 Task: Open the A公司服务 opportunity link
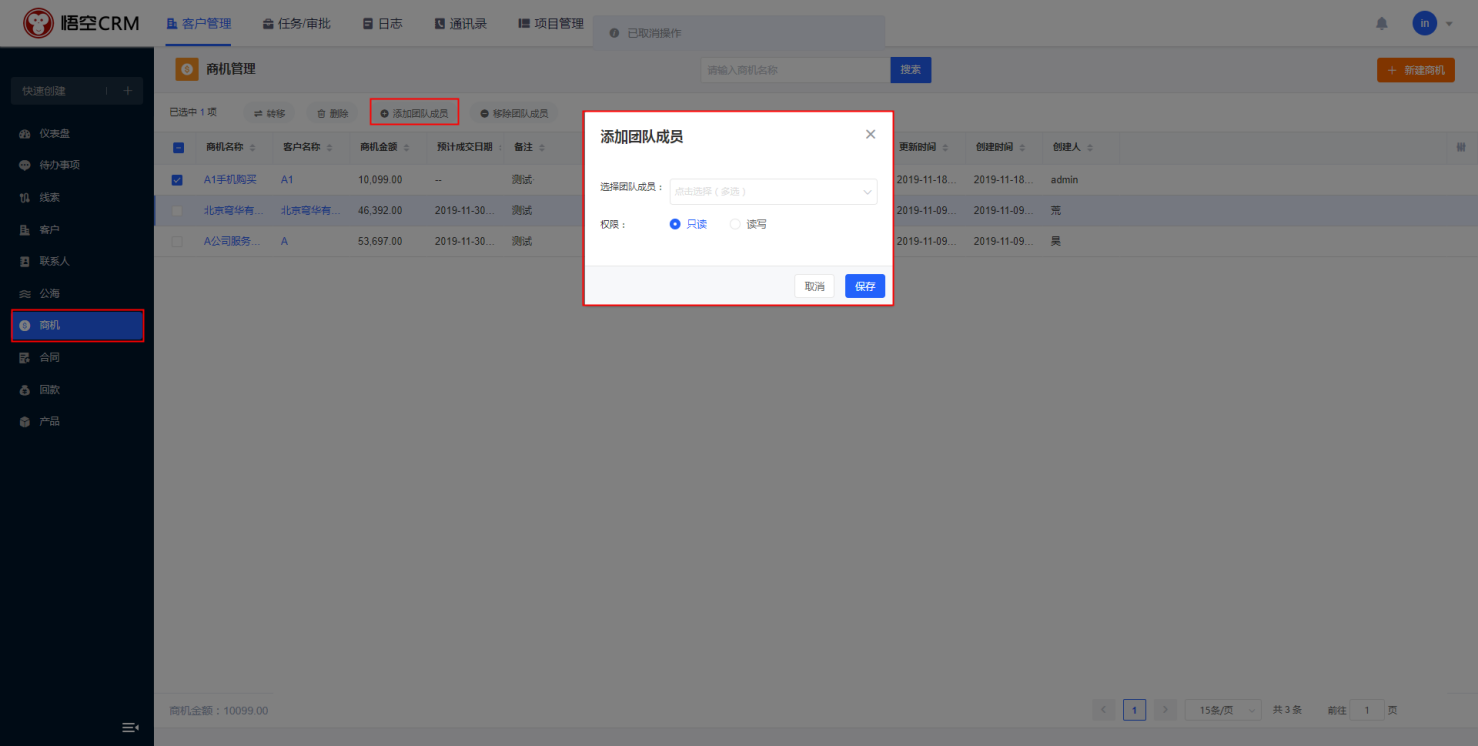[232, 242]
